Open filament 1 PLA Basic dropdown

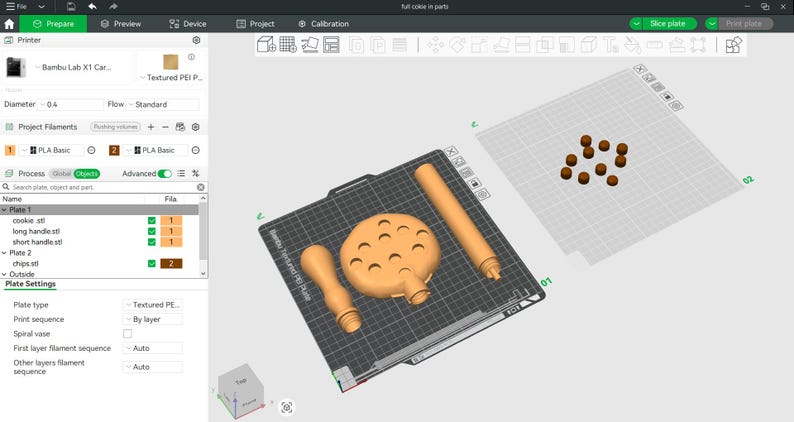[52, 150]
